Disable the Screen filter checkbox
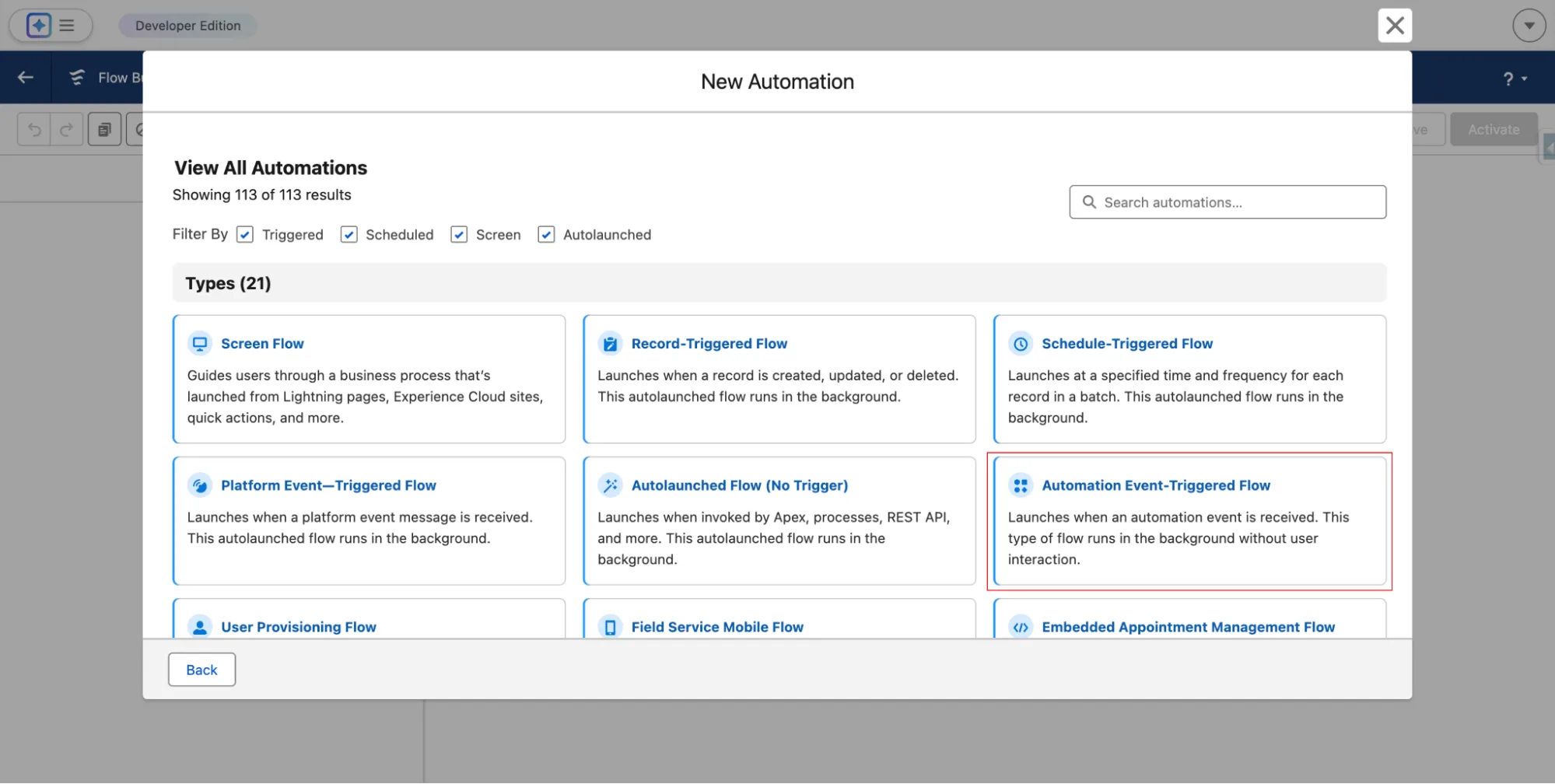1555x784 pixels. (459, 234)
